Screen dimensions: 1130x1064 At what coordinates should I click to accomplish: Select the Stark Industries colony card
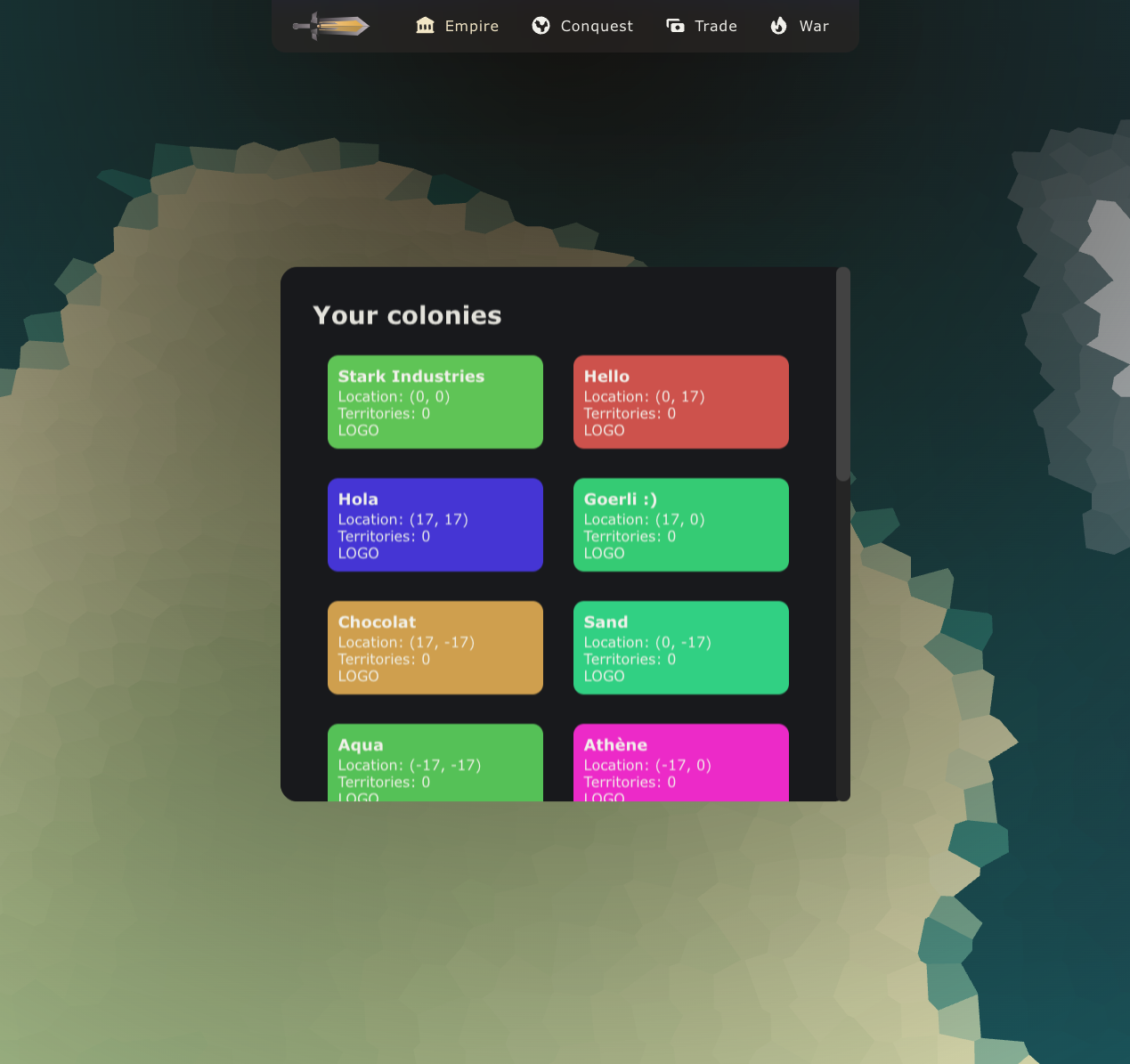point(435,402)
